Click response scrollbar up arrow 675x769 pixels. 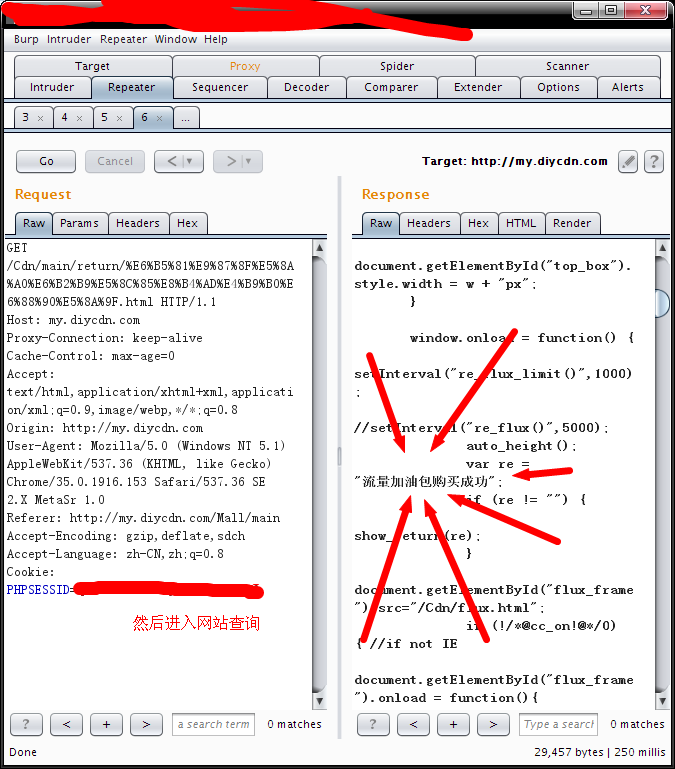(662, 247)
